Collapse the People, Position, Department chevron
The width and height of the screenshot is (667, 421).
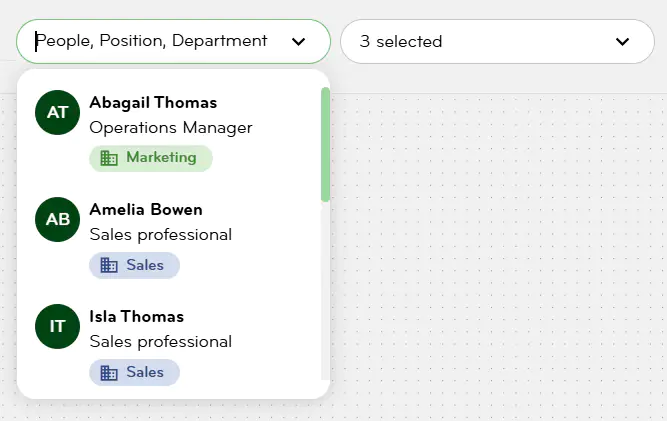click(x=298, y=42)
